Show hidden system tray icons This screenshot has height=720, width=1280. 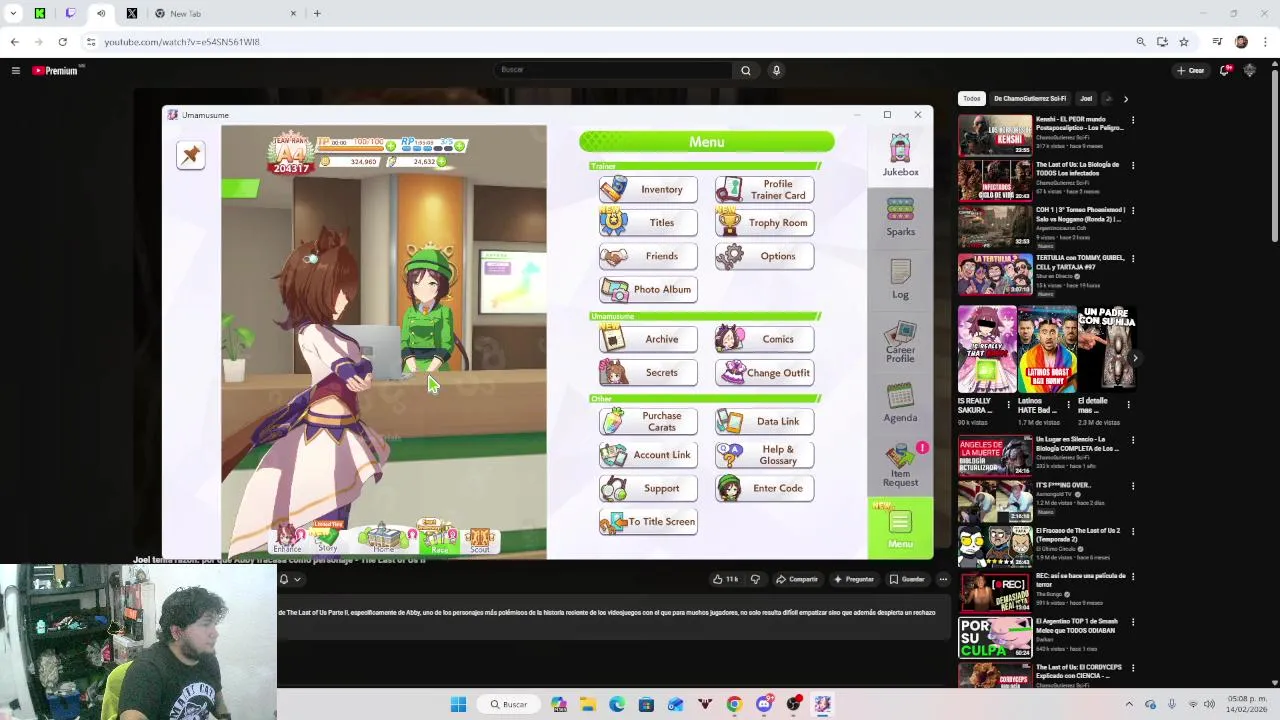click(x=1129, y=704)
